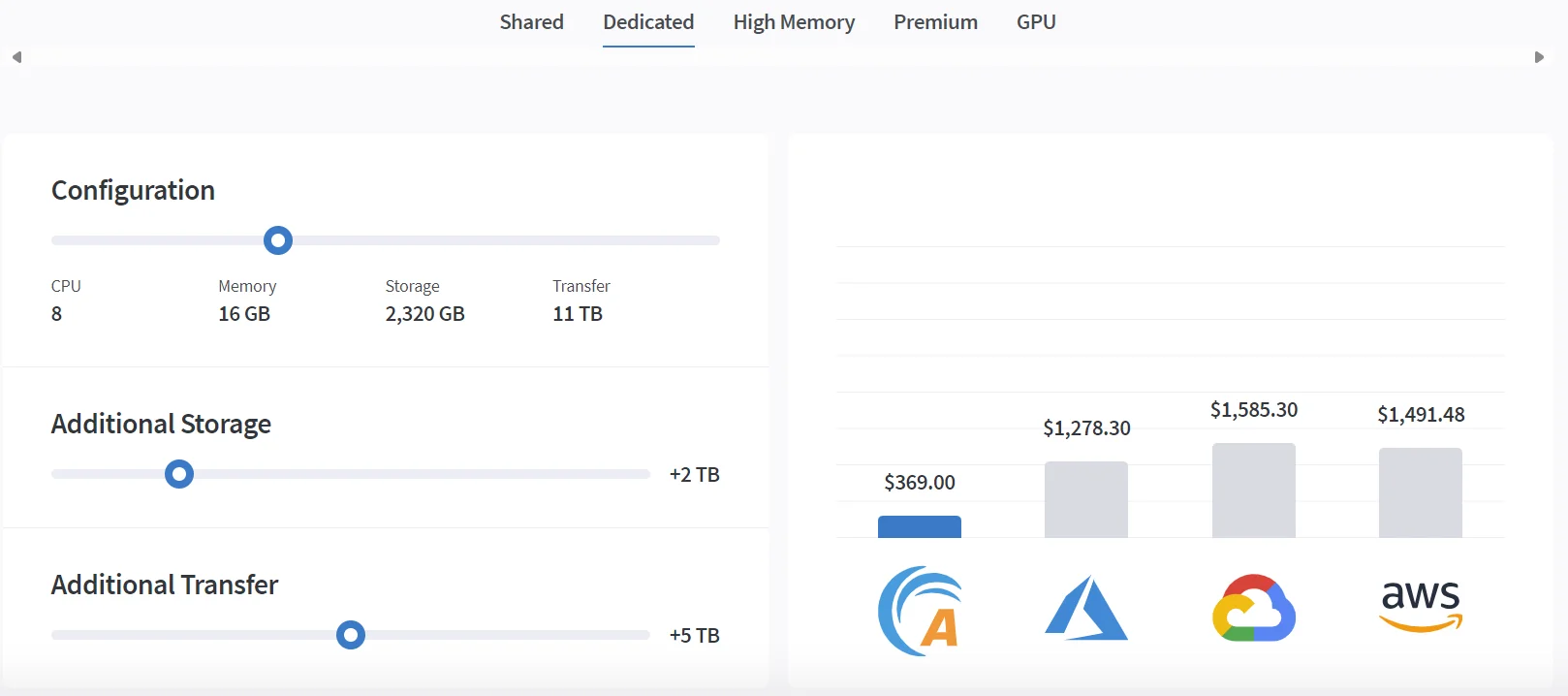This screenshot has width=1568, height=696.
Task: Click the Additional Transfer heading
Action: coord(165,585)
